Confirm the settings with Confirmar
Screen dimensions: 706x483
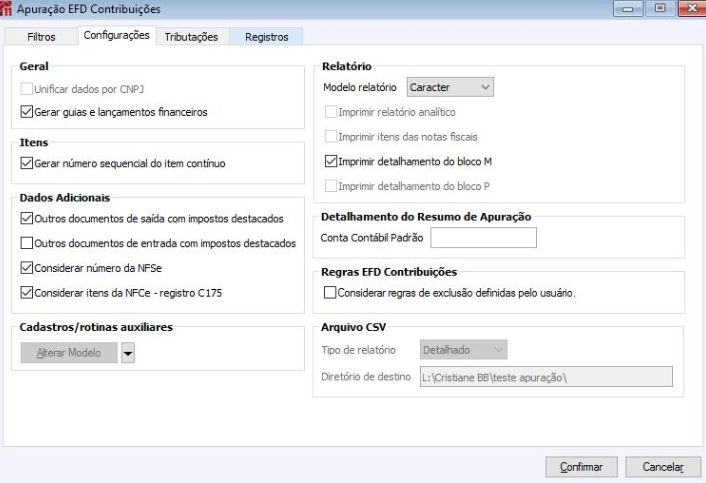[581, 467]
